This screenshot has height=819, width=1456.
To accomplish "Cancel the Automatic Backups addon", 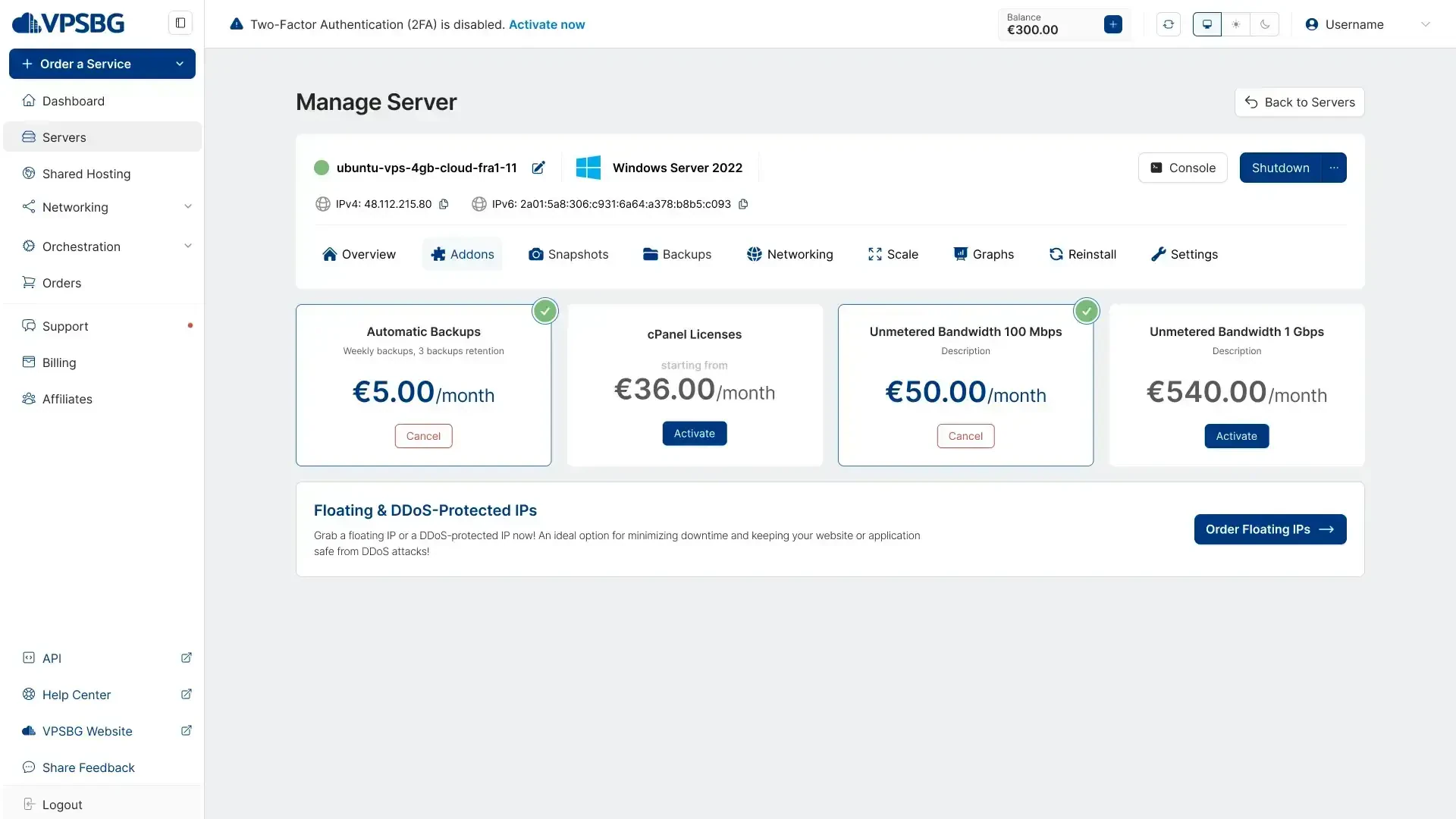I will [x=423, y=436].
